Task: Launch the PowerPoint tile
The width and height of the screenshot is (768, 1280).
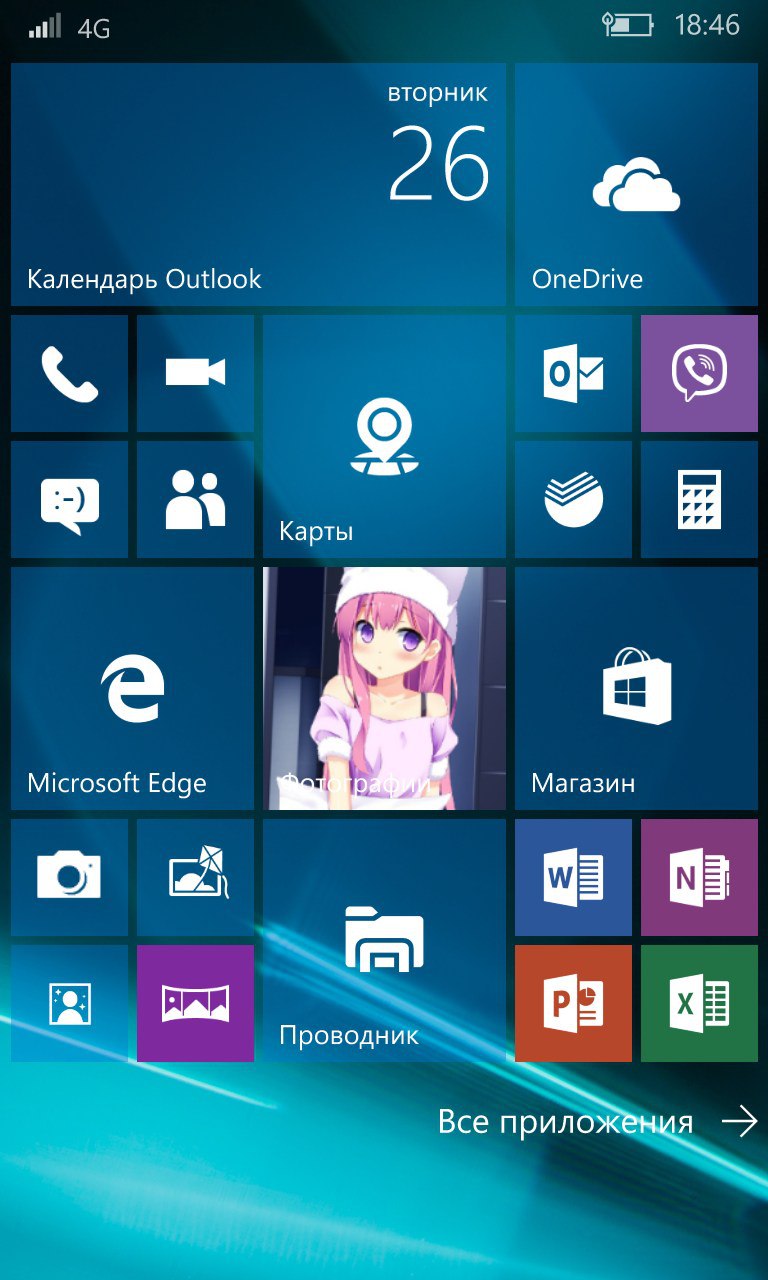Action: point(573,1003)
